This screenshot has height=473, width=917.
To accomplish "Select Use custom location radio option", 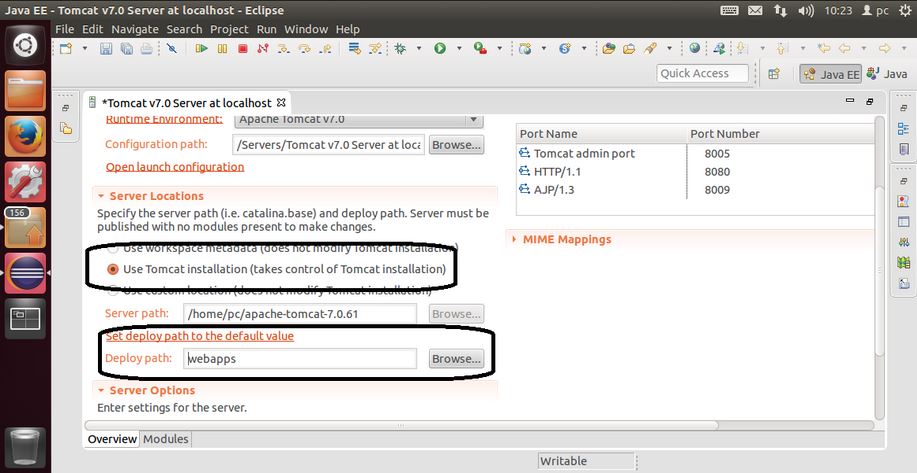I will point(113,291).
